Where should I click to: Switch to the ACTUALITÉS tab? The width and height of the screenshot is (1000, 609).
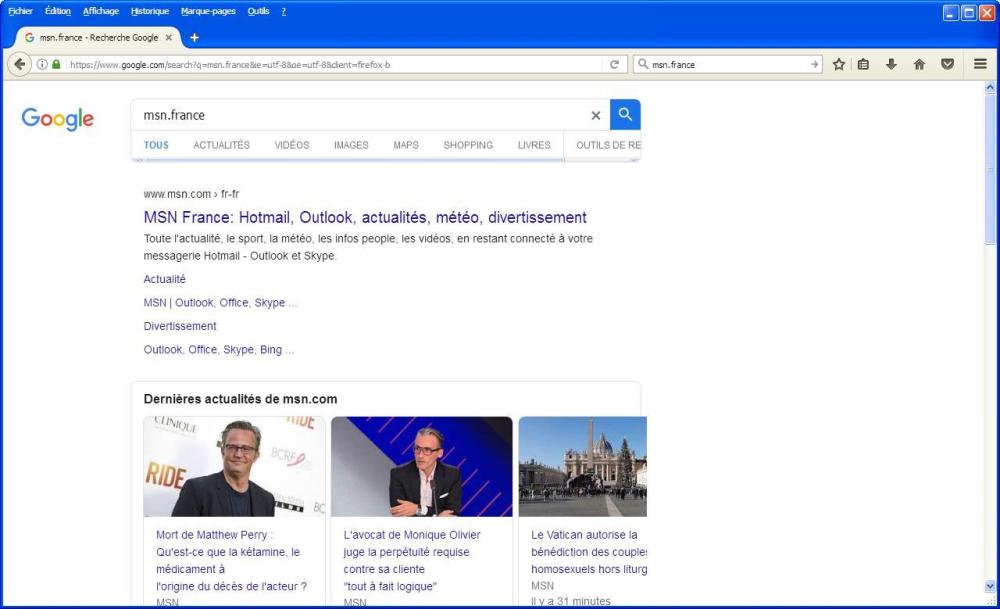point(221,145)
